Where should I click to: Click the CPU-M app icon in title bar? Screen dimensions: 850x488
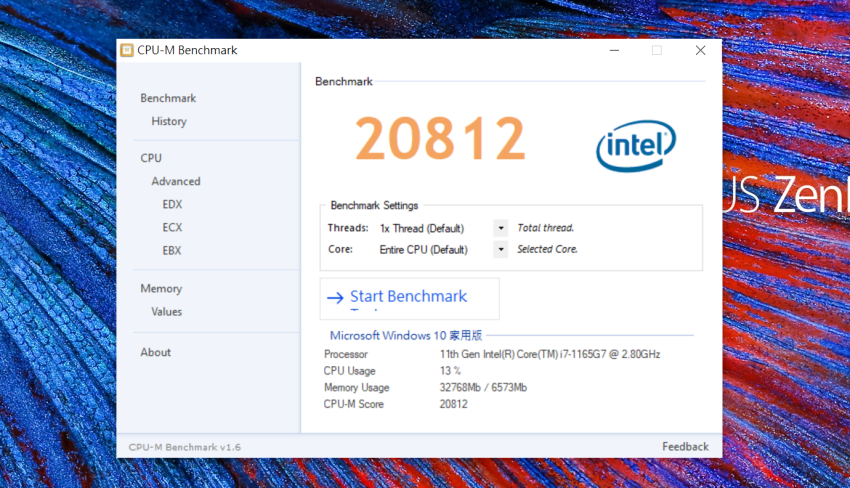point(127,50)
